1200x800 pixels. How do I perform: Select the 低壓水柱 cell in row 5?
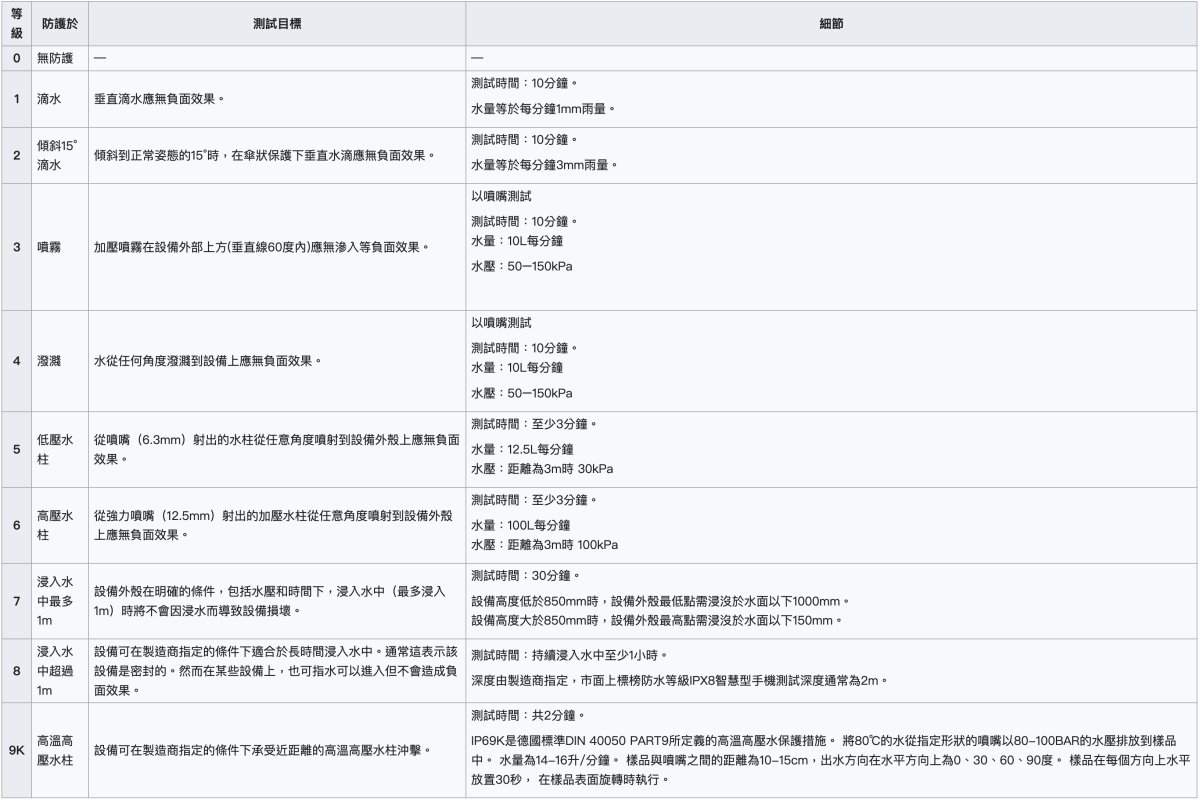point(55,449)
